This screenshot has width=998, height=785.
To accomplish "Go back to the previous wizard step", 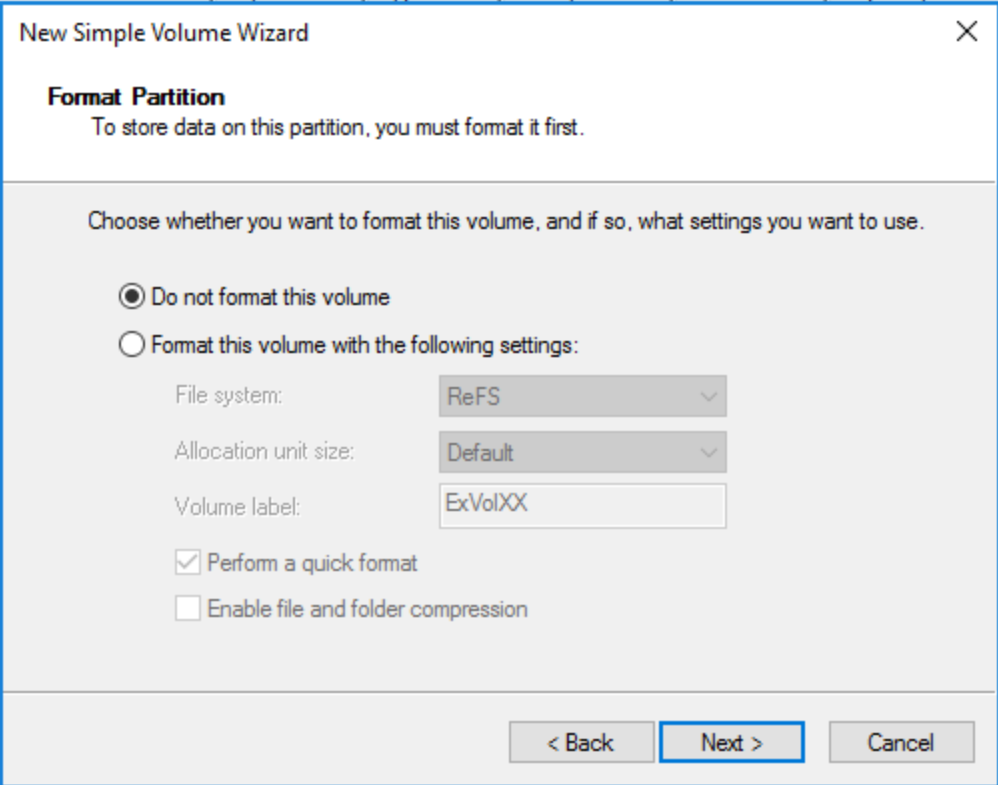I will [x=581, y=742].
